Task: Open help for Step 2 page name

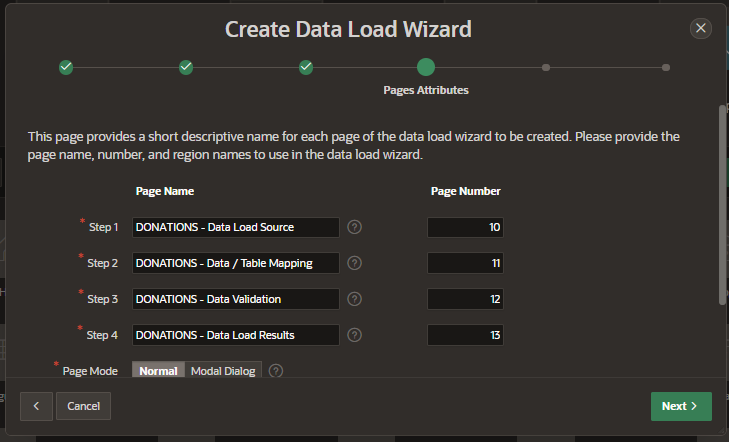Action: coord(354,263)
